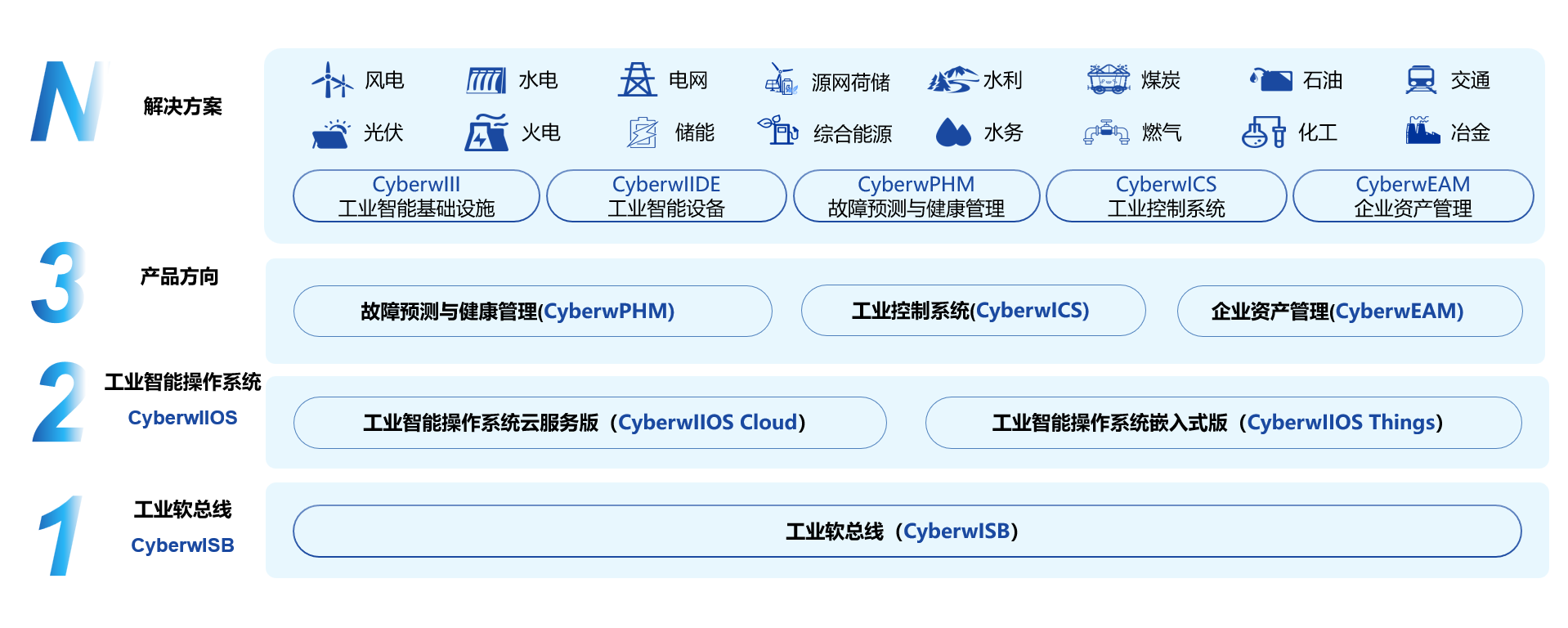Click the 水务 text label

pyautogui.click(x=1003, y=132)
